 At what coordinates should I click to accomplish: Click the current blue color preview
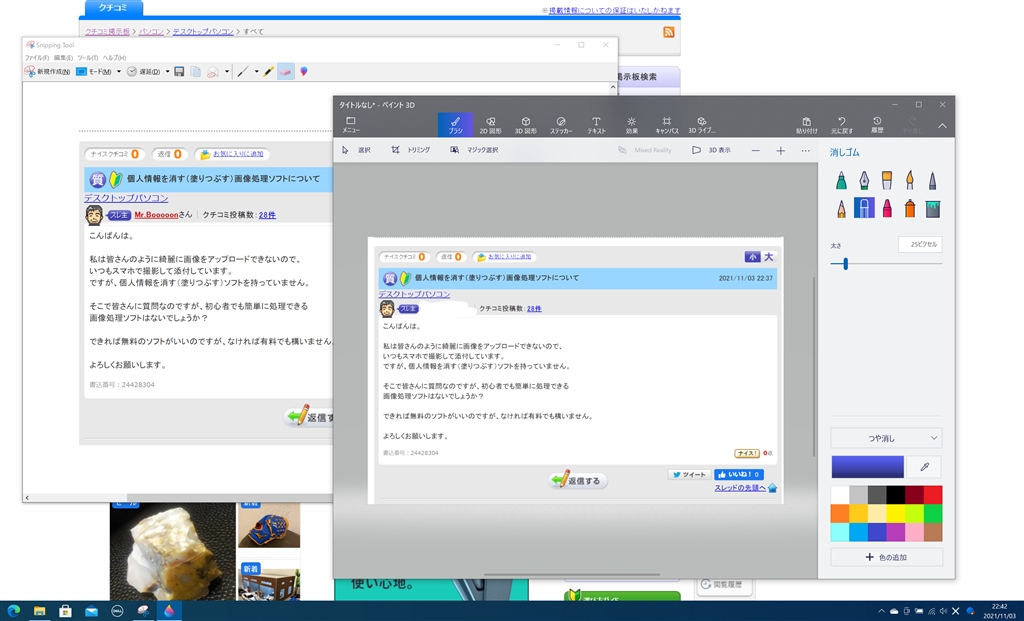click(867, 467)
